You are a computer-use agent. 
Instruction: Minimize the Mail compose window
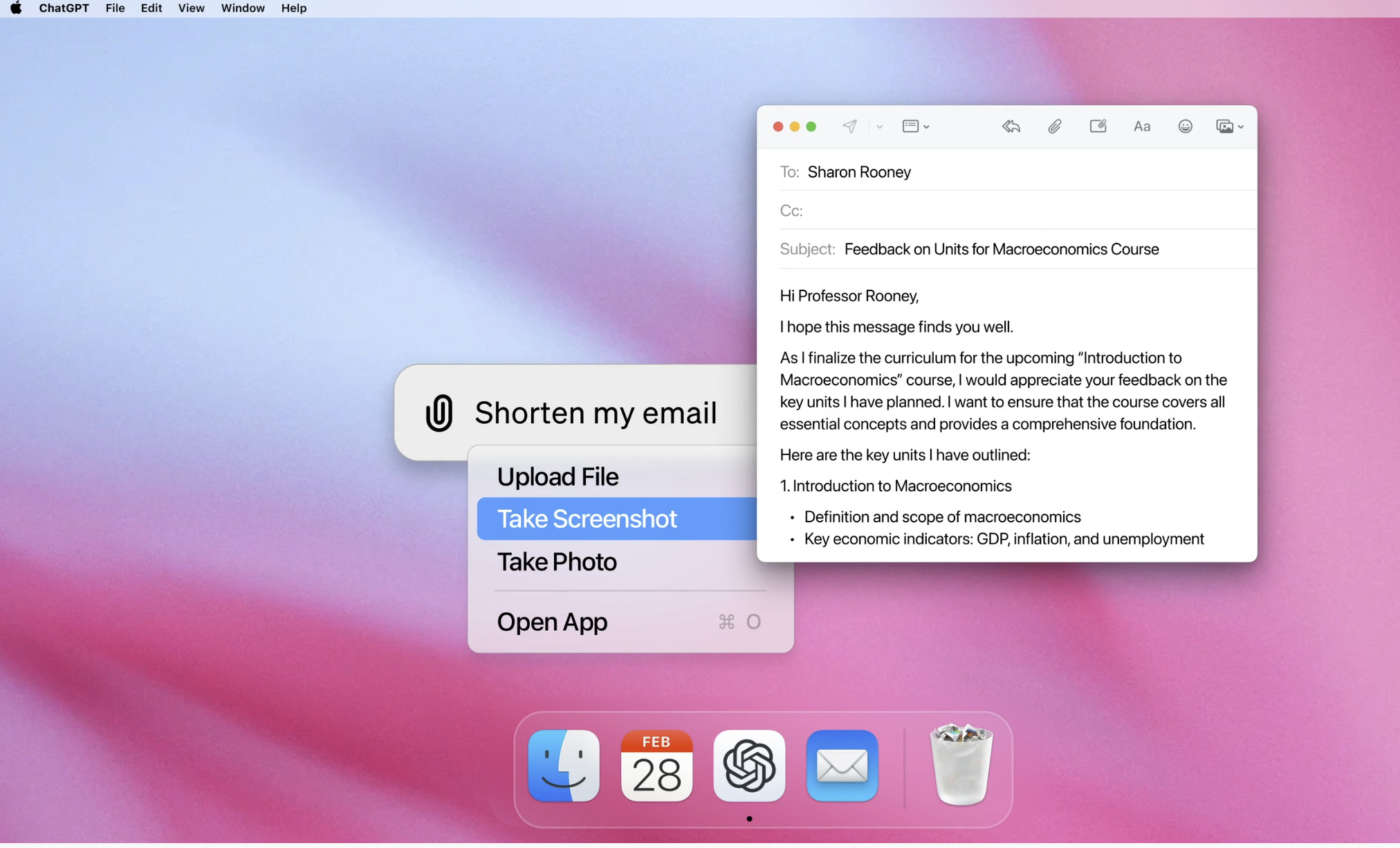(x=795, y=127)
